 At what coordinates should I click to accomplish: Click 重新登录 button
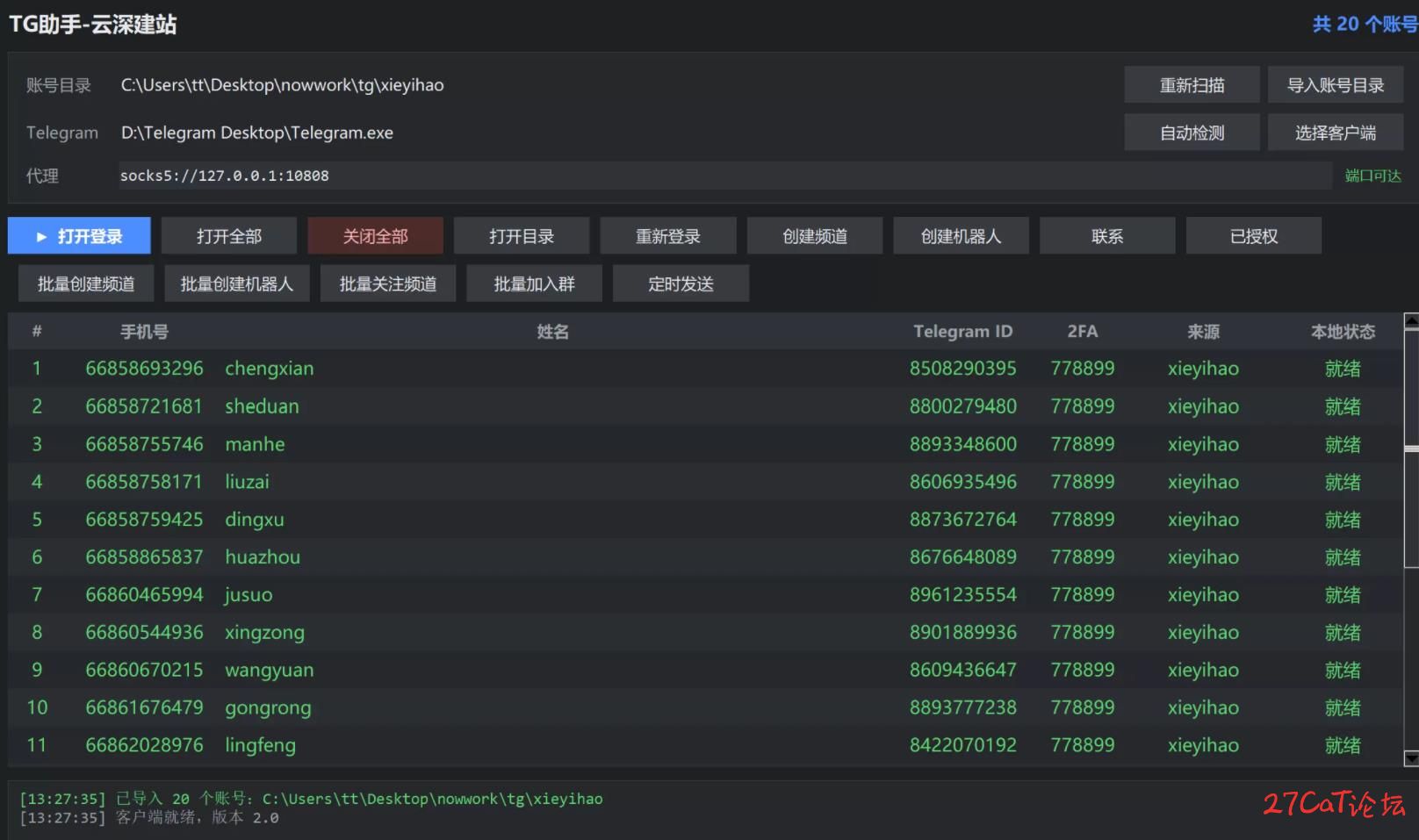point(668,236)
